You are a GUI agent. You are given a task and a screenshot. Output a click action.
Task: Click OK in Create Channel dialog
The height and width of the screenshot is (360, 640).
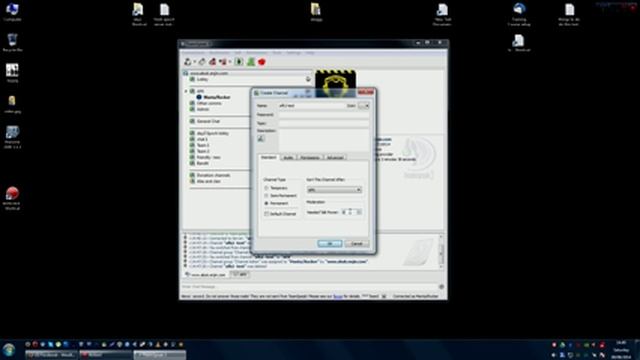point(330,244)
